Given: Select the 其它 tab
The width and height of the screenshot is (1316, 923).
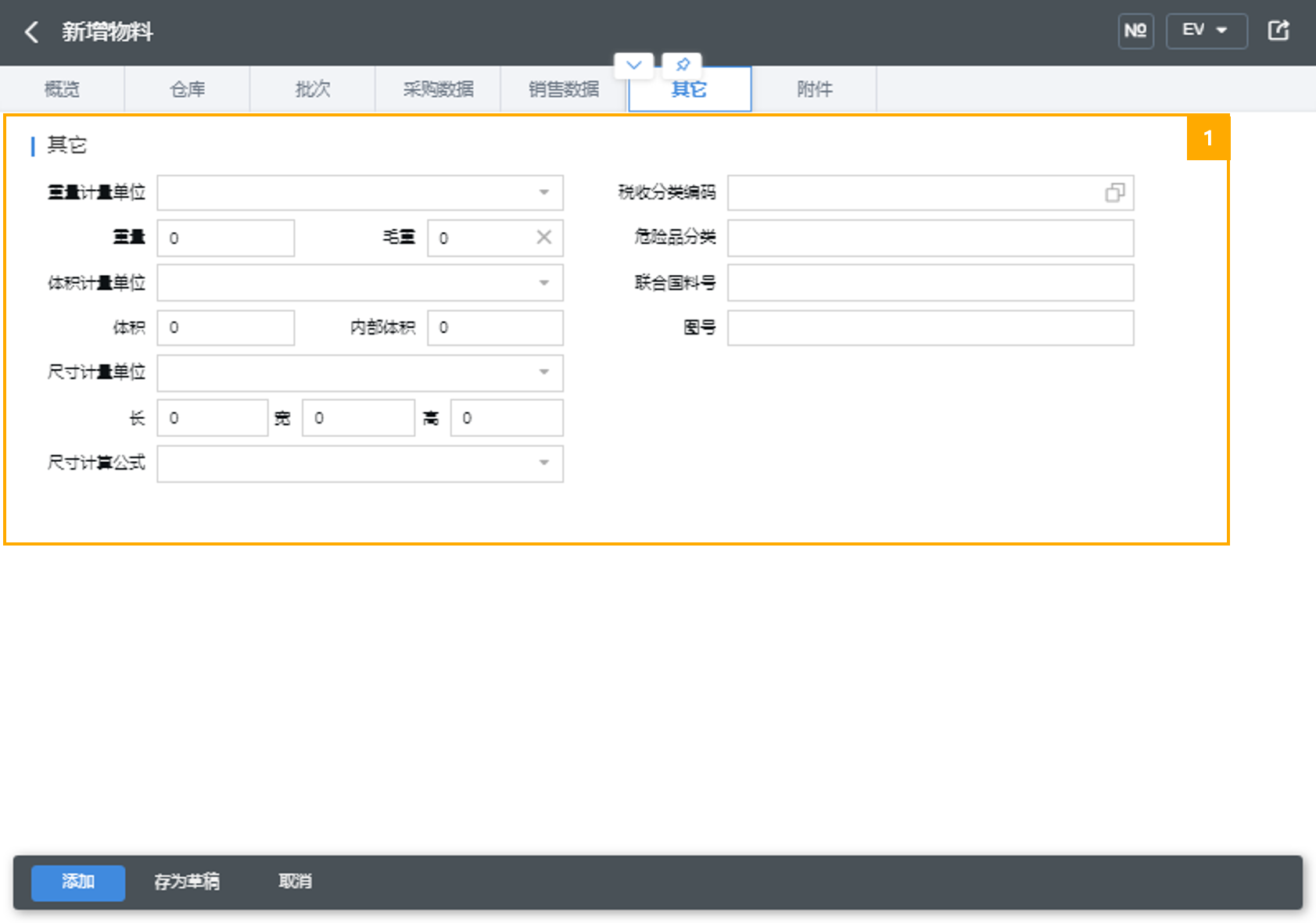Looking at the screenshot, I should point(690,89).
